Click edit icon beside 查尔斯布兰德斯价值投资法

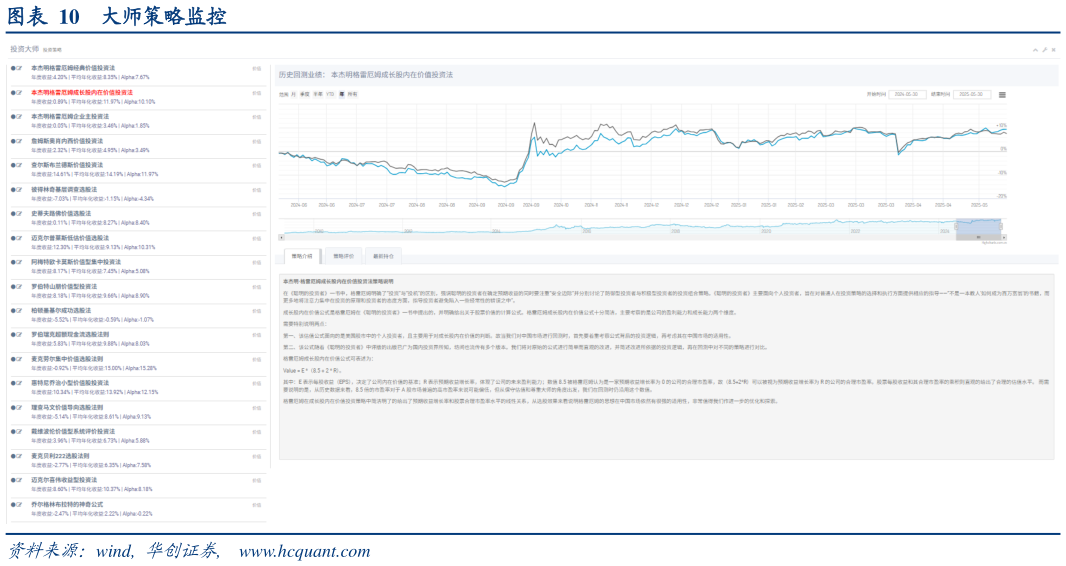pos(19,165)
